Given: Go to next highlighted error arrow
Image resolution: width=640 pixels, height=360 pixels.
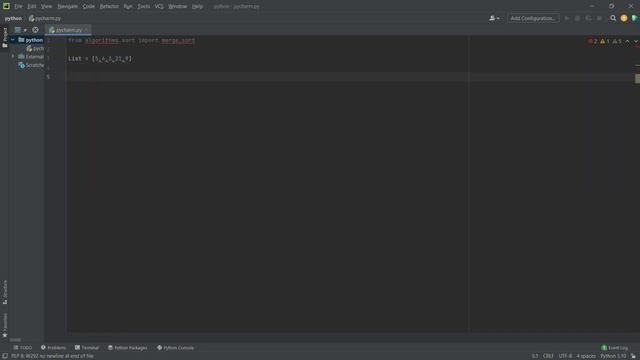Looking at the screenshot, I should [x=636, y=41].
